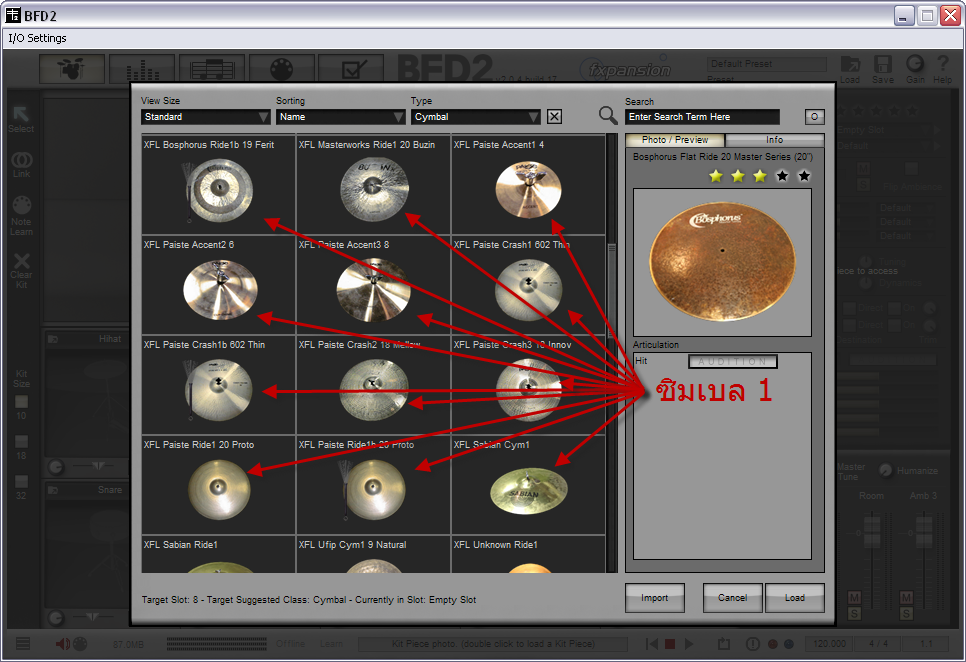Click the transport Play button
The height and width of the screenshot is (662, 966).
click(x=689, y=644)
